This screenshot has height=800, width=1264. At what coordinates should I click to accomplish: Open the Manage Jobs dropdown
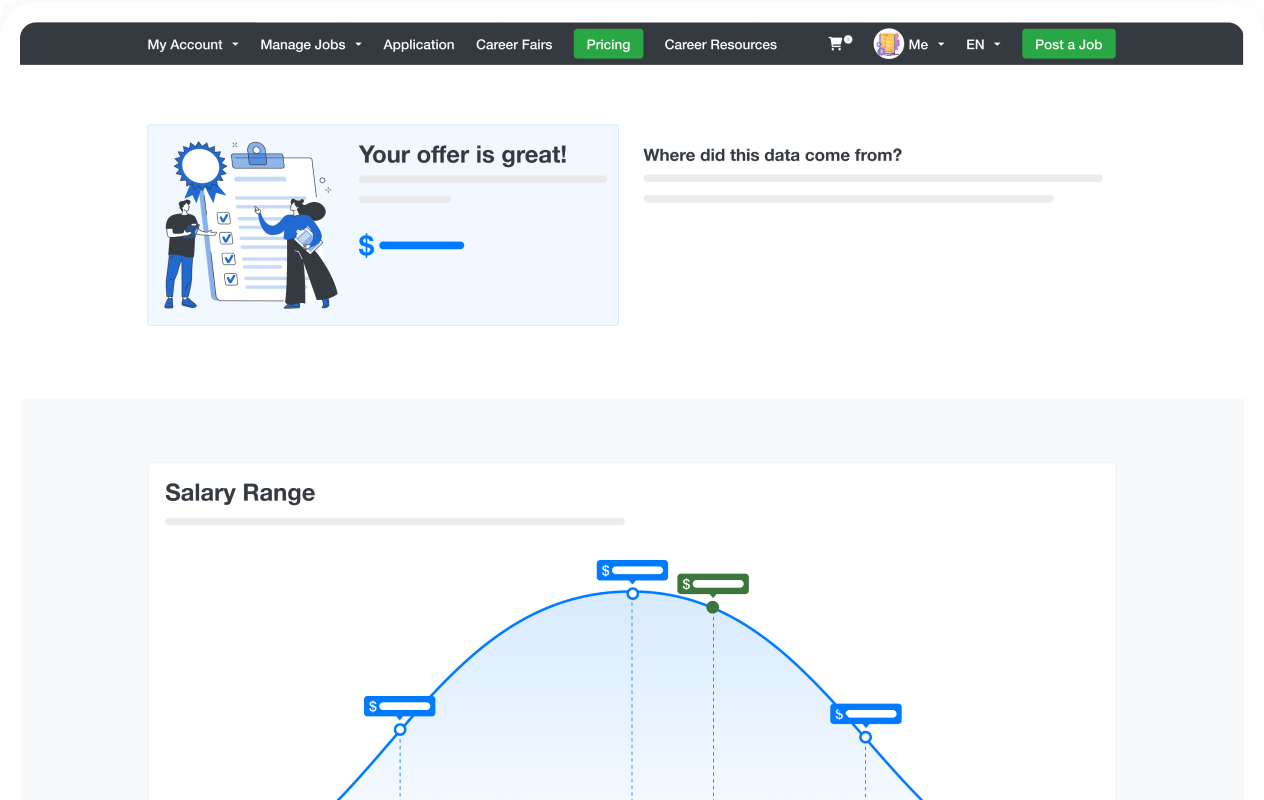tap(310, 44)
